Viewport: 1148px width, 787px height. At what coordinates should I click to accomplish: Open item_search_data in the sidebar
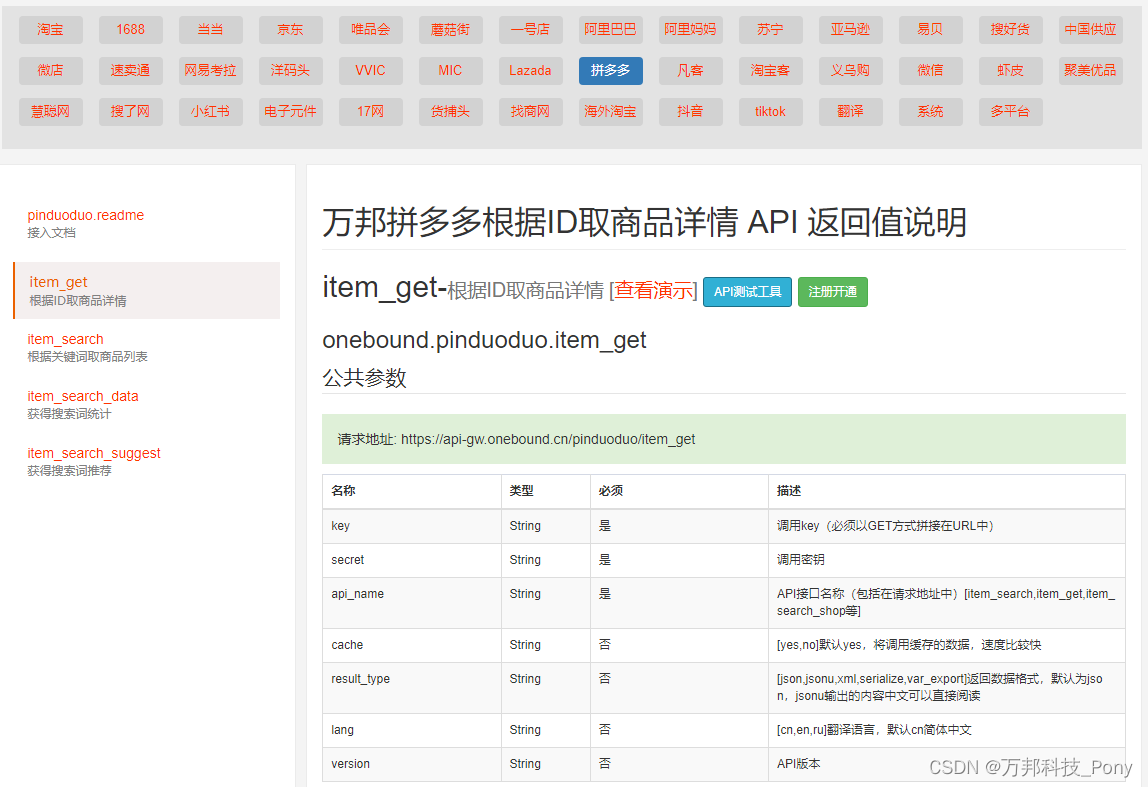coord(83,396)
